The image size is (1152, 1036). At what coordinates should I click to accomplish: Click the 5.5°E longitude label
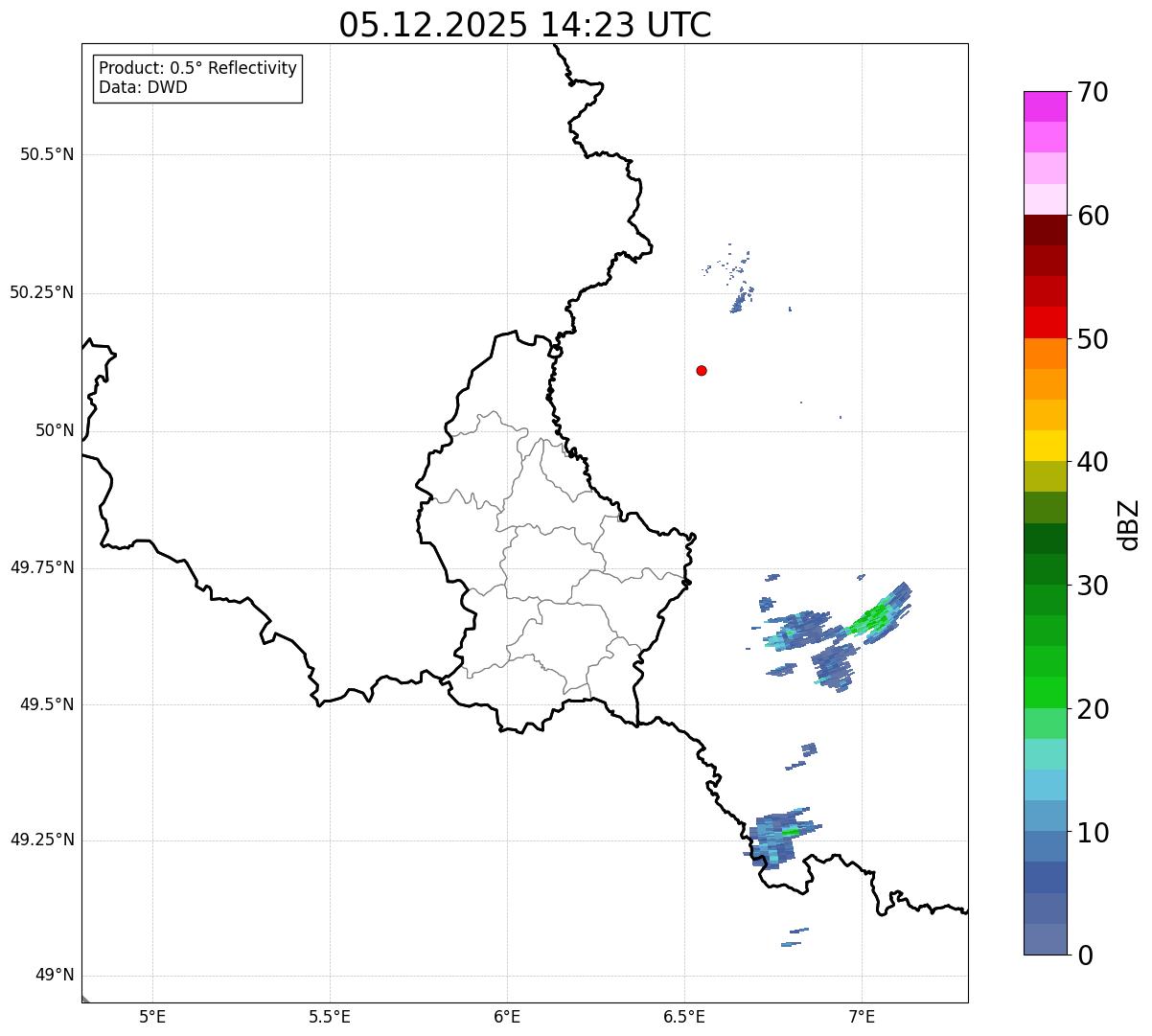click(x=330, y=1016)
